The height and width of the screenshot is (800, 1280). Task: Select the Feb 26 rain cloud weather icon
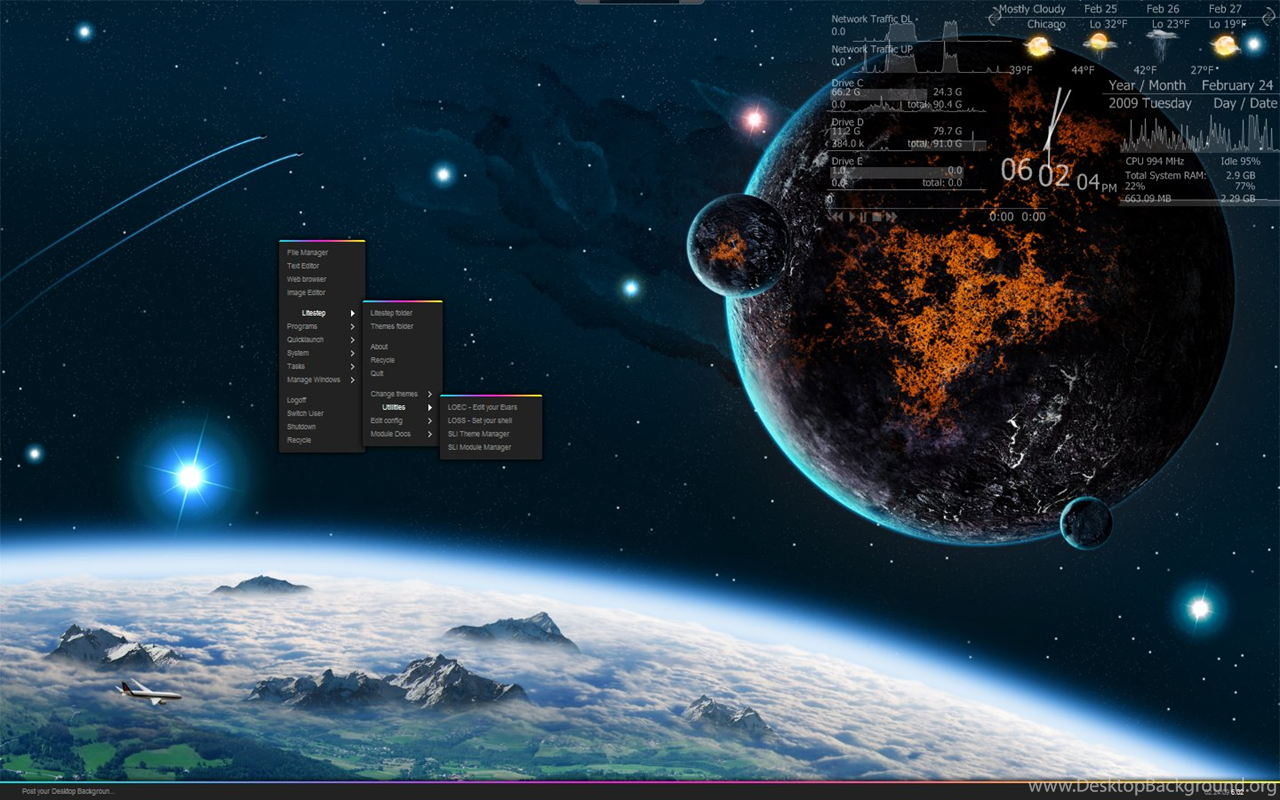click(1161, 44)
